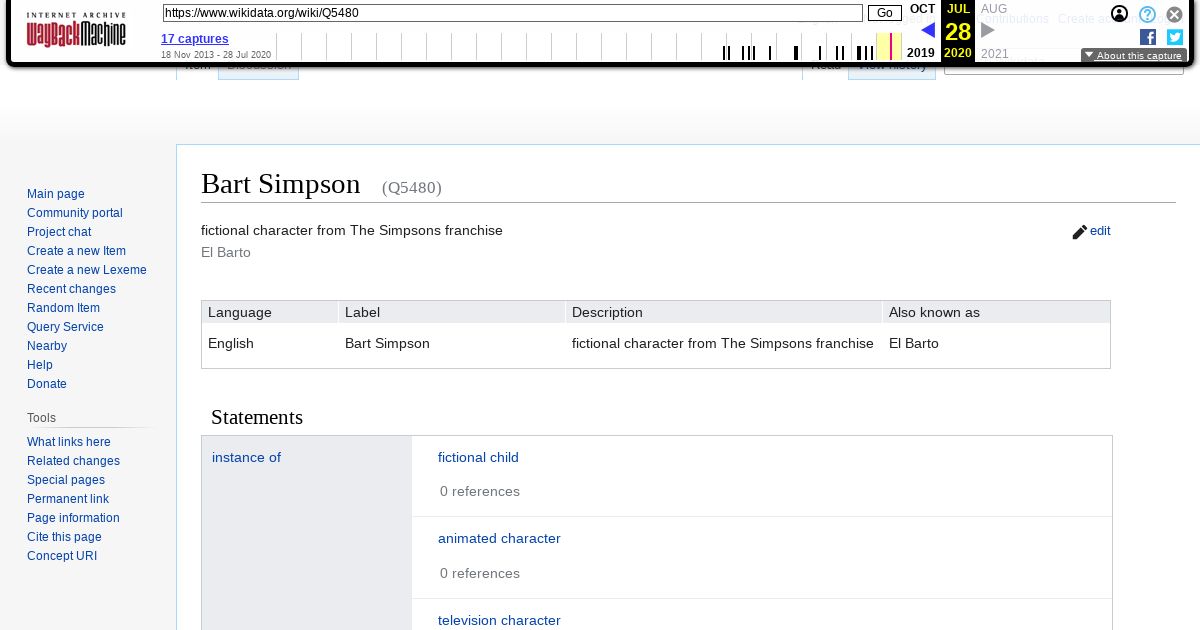Image resolution: width=1200 pixels, height=630 pixels.
Task: Click the pencil edit icon
Action: (1079, 232)
